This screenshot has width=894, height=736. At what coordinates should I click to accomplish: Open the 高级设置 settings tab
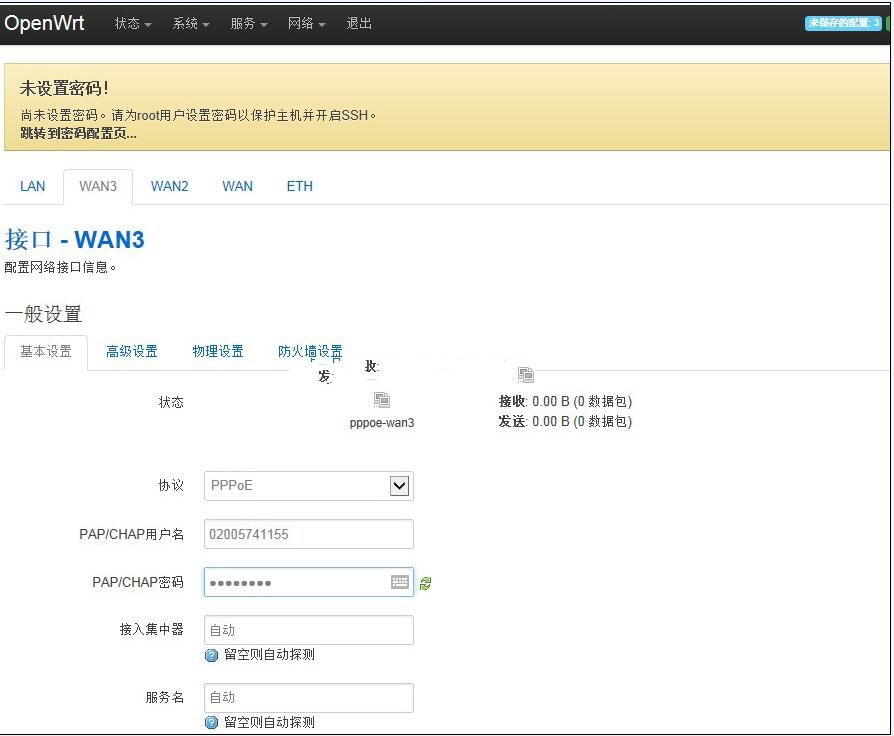(132, 351)
